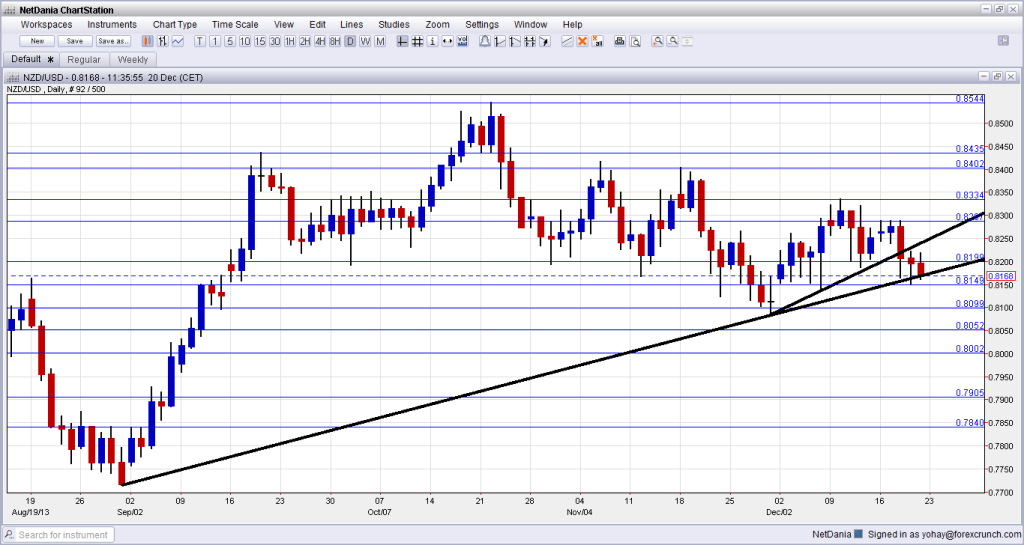Open the Time Scale menu
The image size is (1024, 545).
click(235, 25)
